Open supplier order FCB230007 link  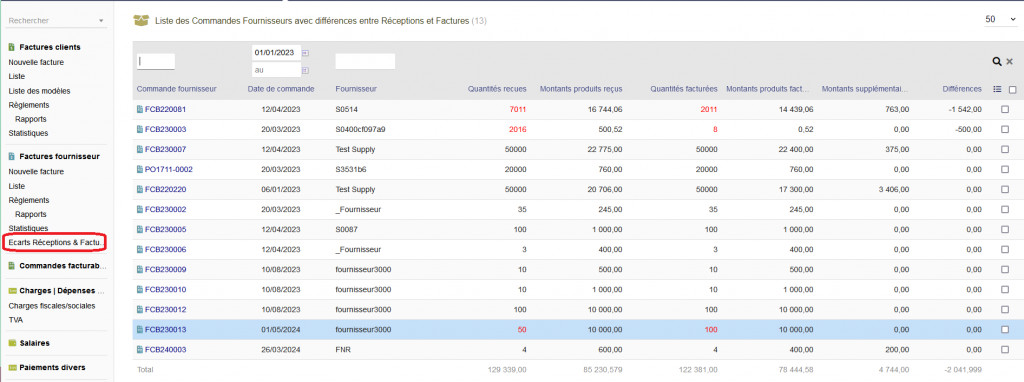(165, 150)
